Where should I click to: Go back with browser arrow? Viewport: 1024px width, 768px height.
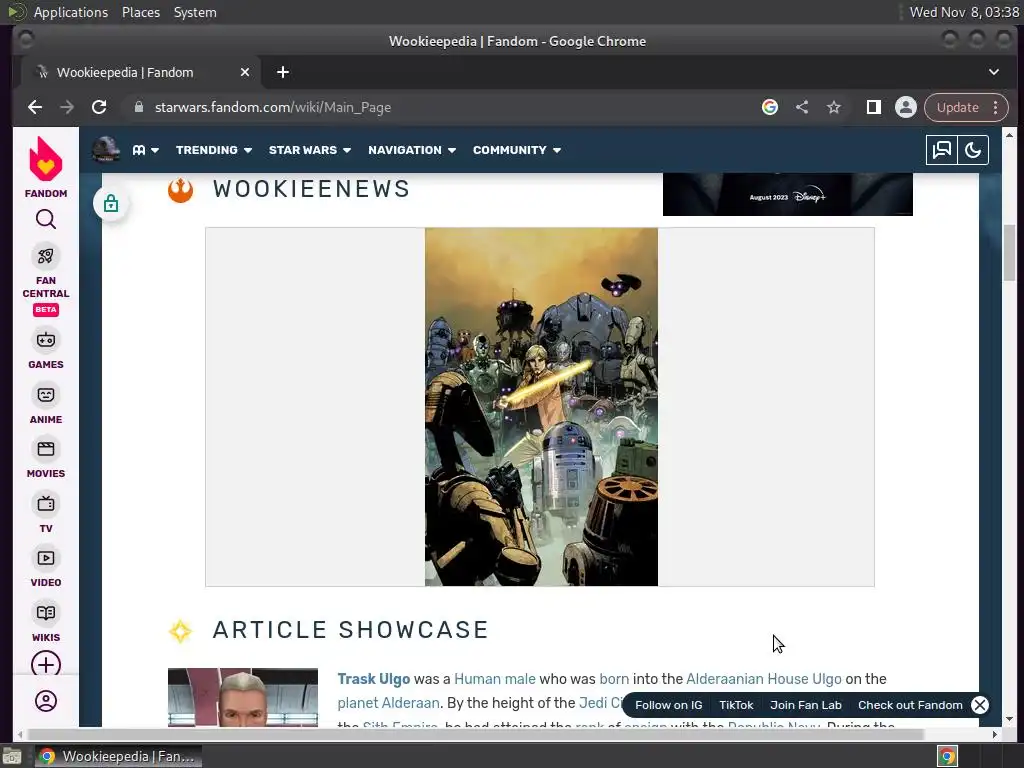coord(35,107)
